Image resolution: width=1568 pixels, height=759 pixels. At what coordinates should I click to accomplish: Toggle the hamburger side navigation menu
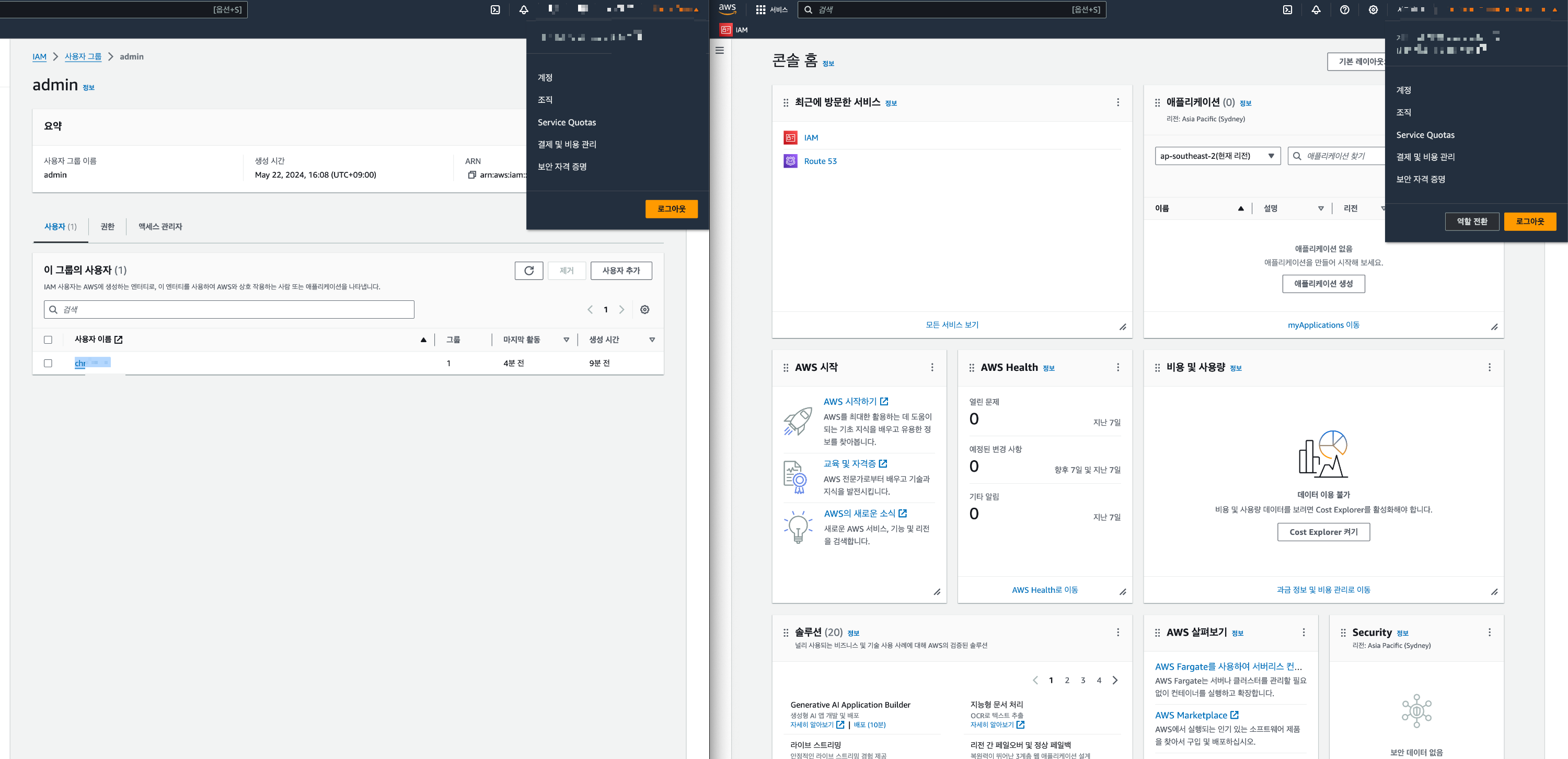720,51
